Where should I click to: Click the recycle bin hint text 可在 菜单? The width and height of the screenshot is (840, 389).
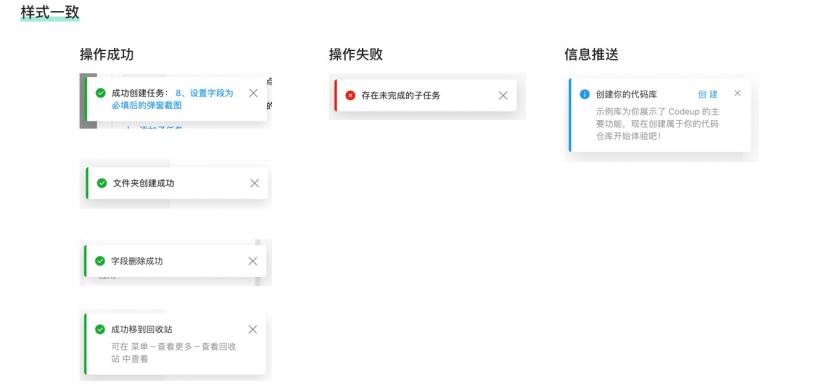click(174, 353)
